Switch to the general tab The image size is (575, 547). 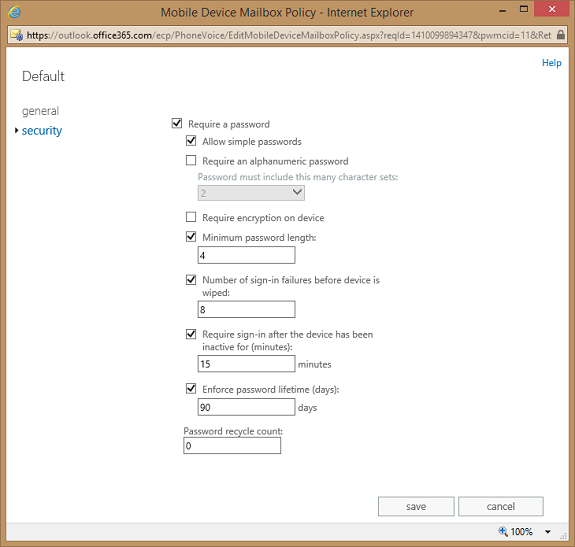coord(40,111)
